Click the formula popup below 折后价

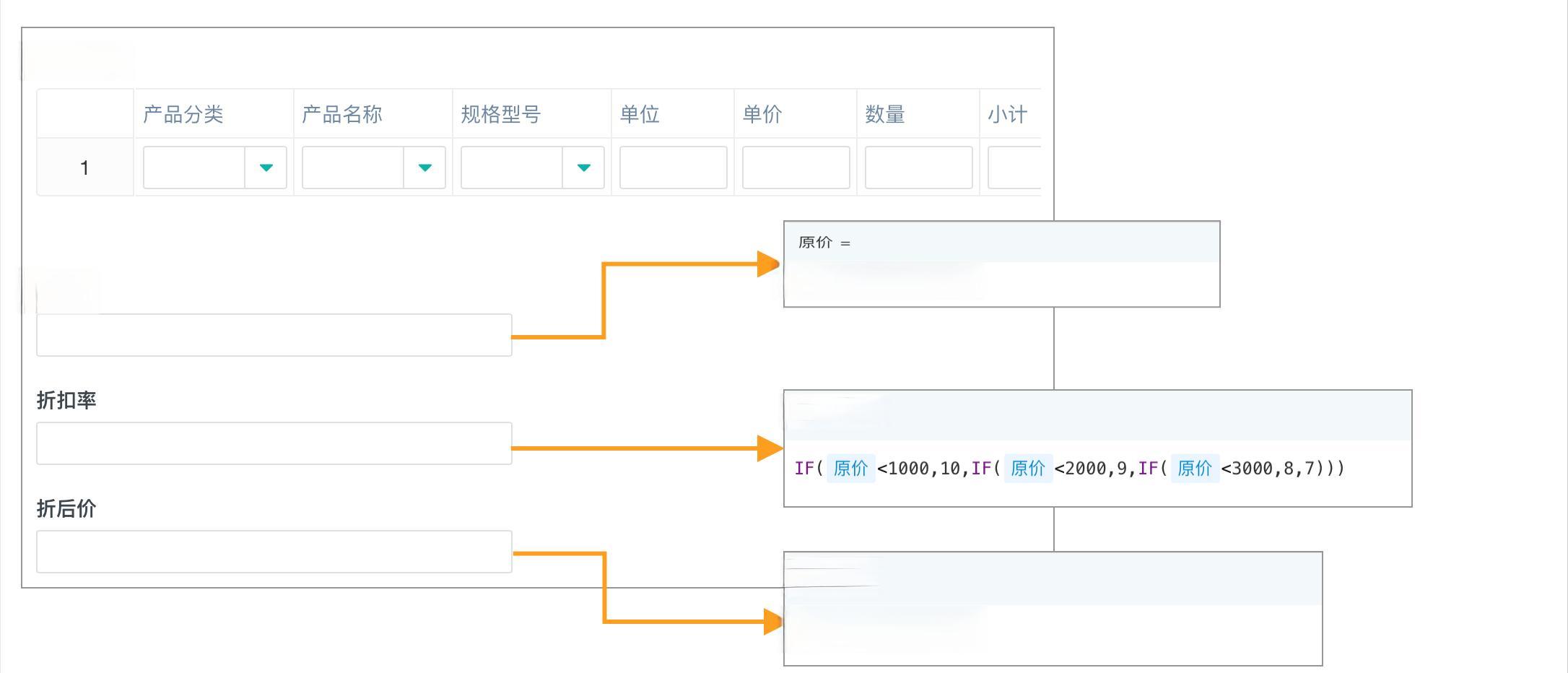(x=1051, y=610)
